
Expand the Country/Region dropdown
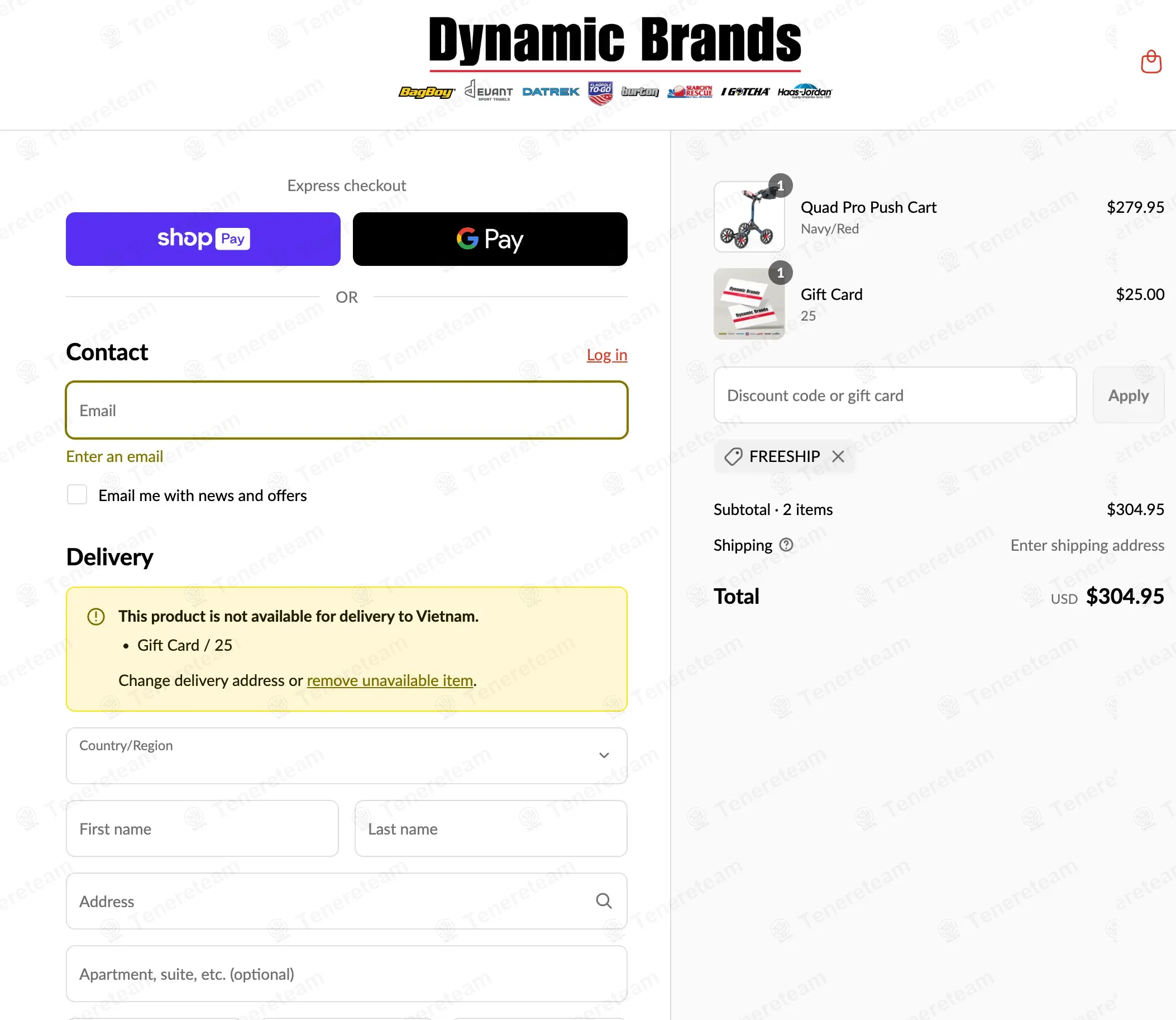tap(346, 755)
